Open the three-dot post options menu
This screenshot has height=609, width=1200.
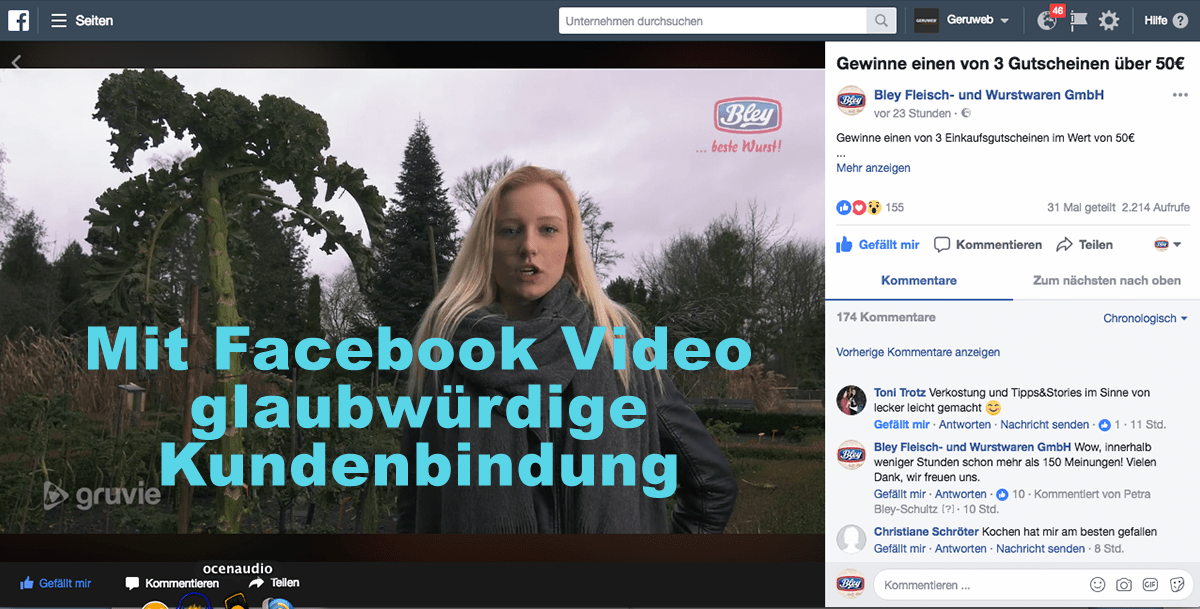tap(1180, 95)
